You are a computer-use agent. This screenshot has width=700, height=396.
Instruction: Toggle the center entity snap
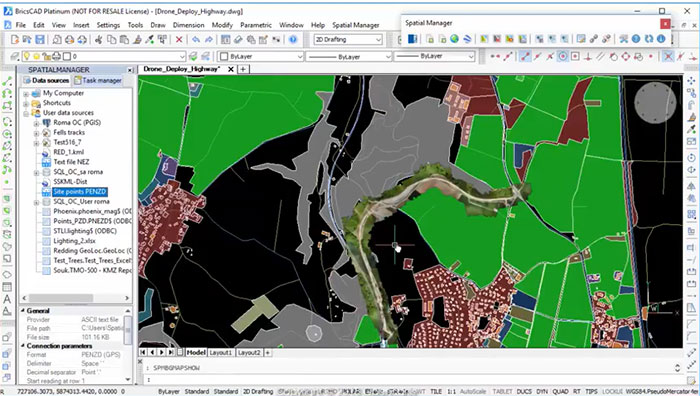click(563, 56)
